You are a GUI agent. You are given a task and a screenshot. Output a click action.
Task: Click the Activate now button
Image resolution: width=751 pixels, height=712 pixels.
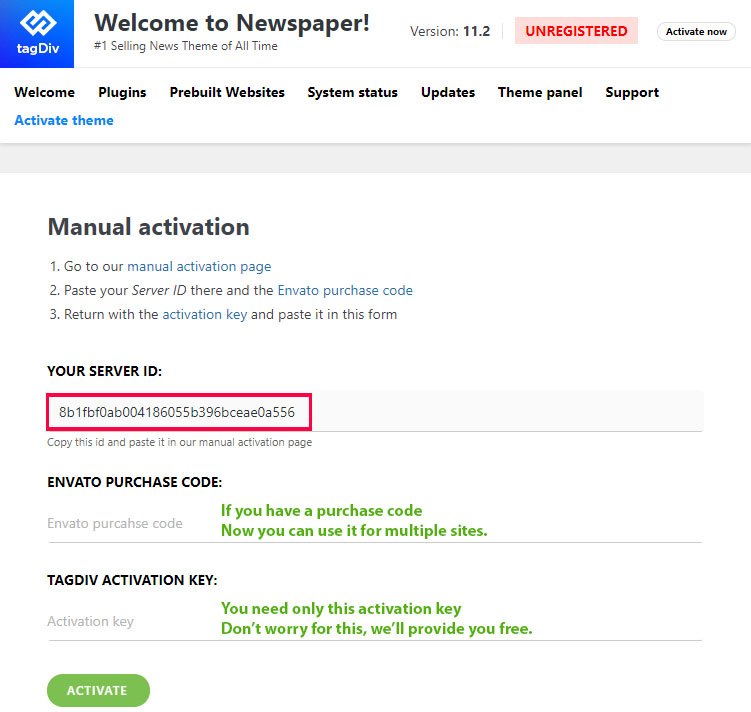[696, 32]
